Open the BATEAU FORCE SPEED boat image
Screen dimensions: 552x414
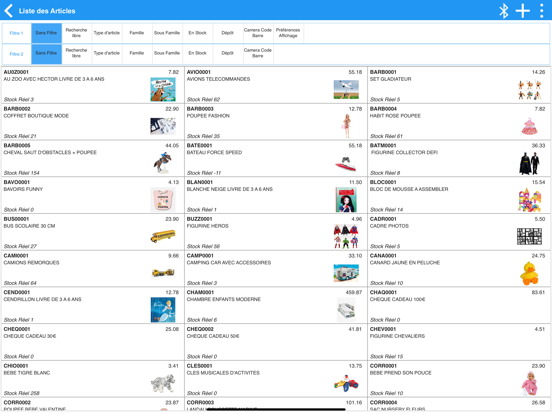click(x=346, y=164)
